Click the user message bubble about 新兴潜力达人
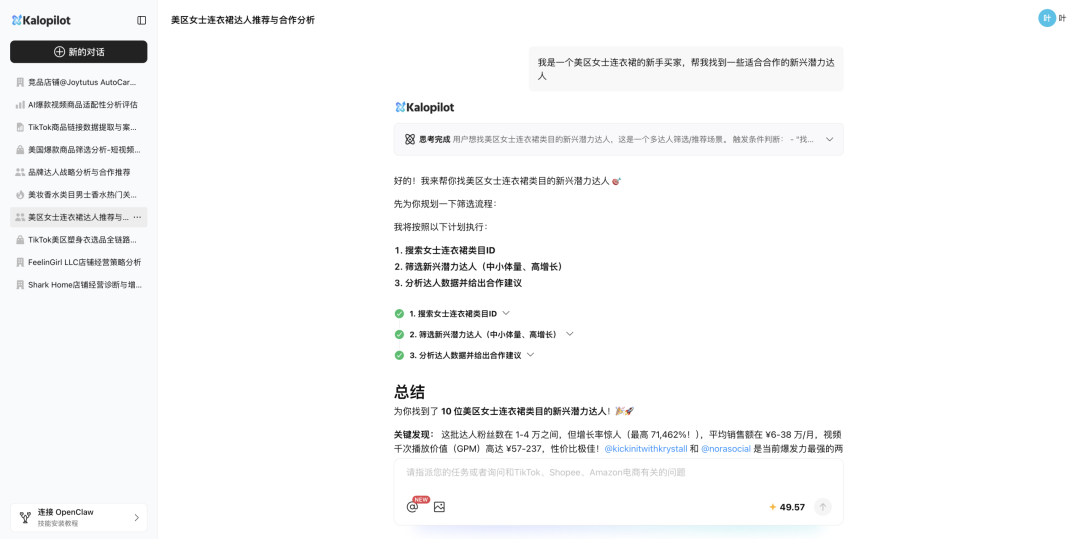The width and height of the screenshot is (1080, 539). point(686,69)
